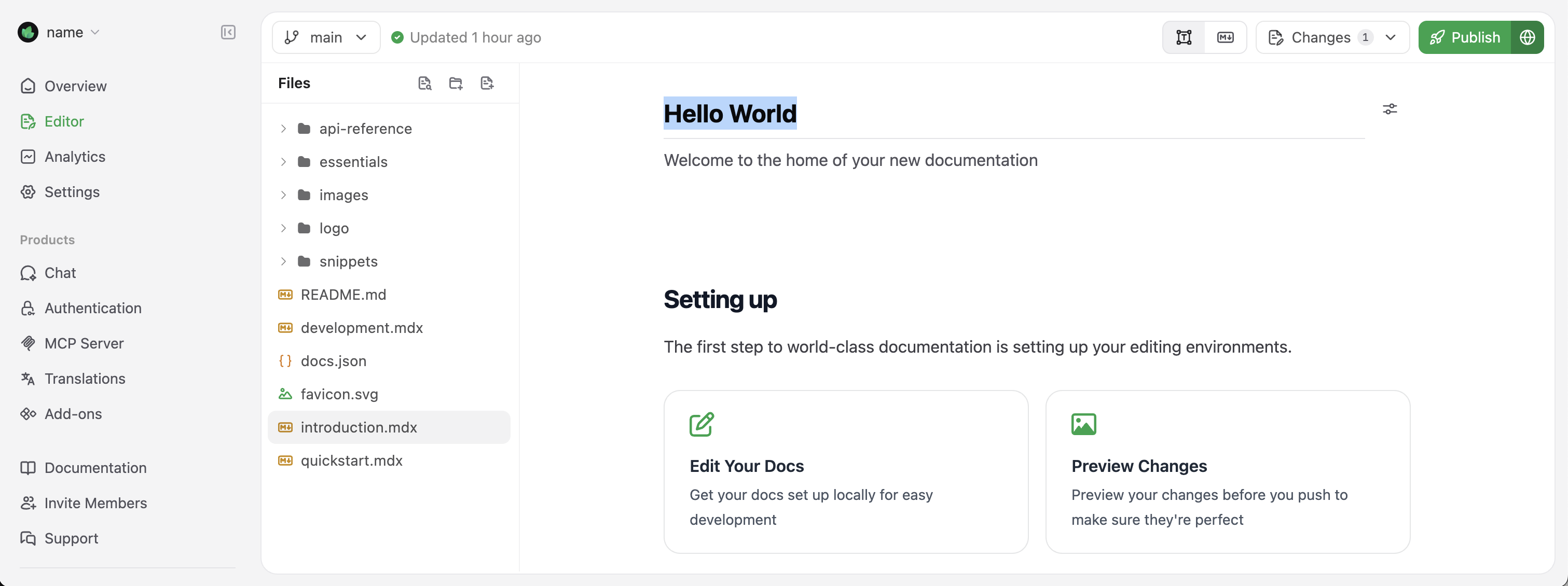1568x586 pixels.
Task: Create a new file from the Files toolbar
Action: pyautogui.click(x=487, y=83)
